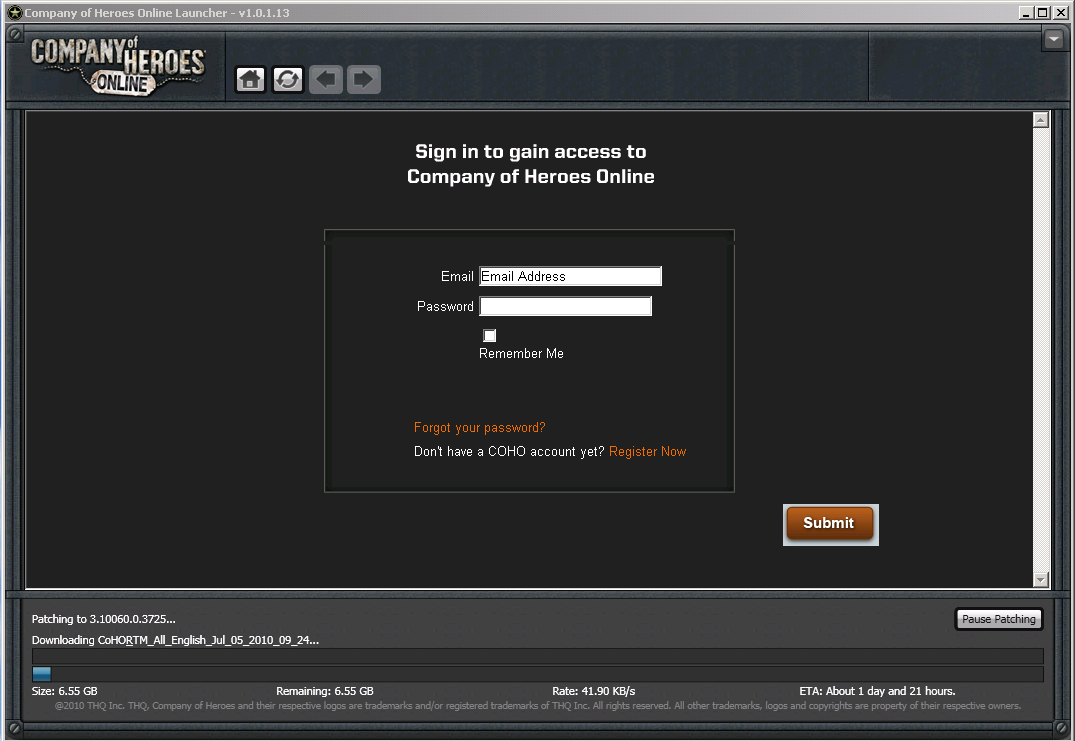
Task: Minimize the launcher window
Action: point(1026,12)
